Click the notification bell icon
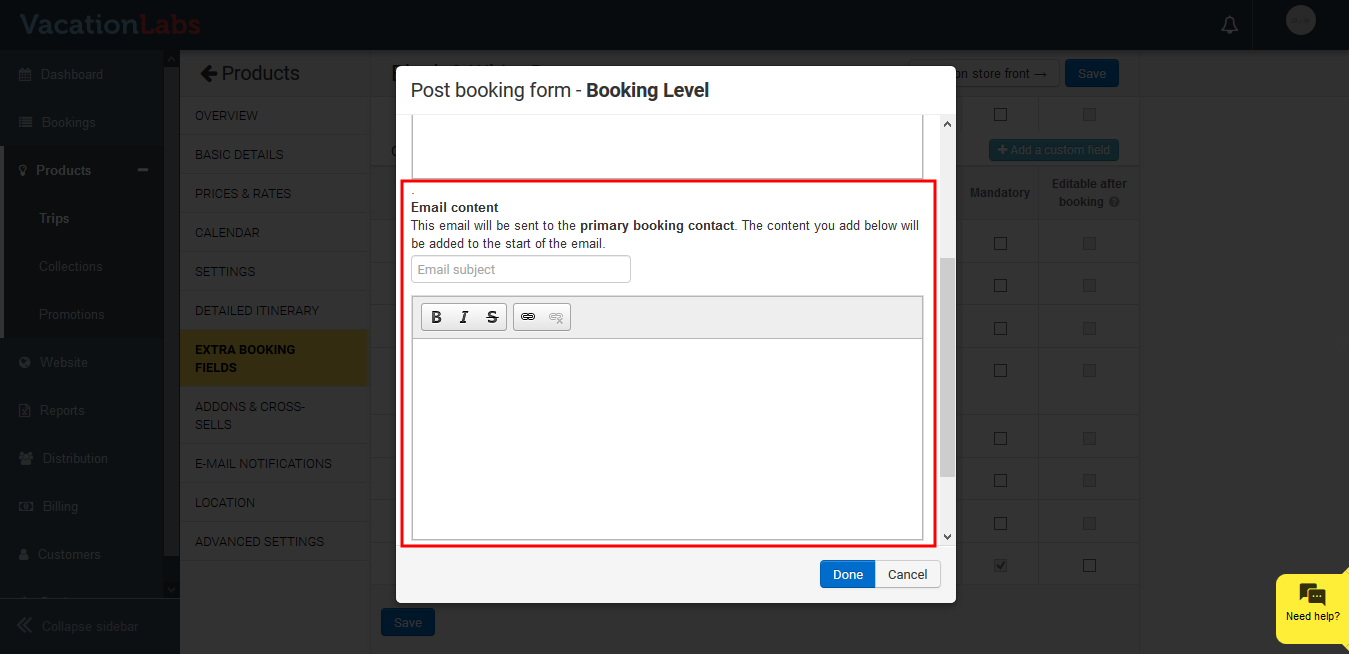 pos(1230,25)
